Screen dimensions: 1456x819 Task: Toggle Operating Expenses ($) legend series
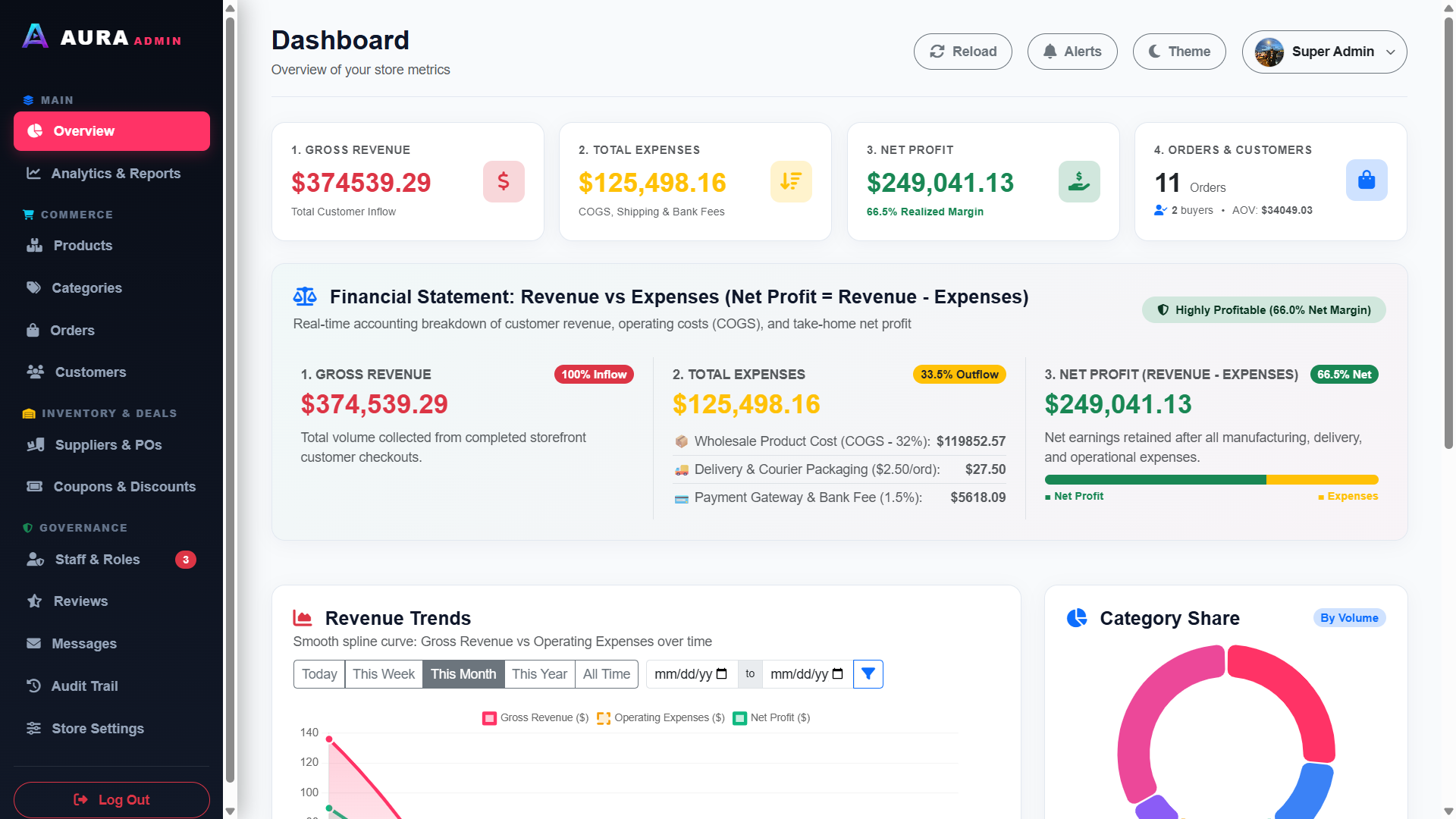[661, 718]
